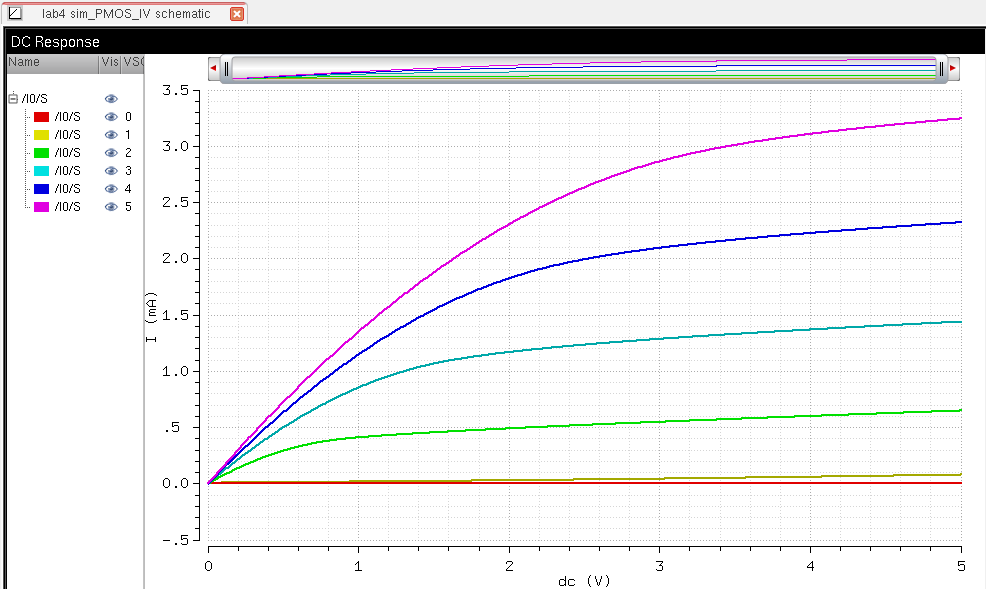
Task: Hide the red trace with VSG 0
Action: (111, 117)
